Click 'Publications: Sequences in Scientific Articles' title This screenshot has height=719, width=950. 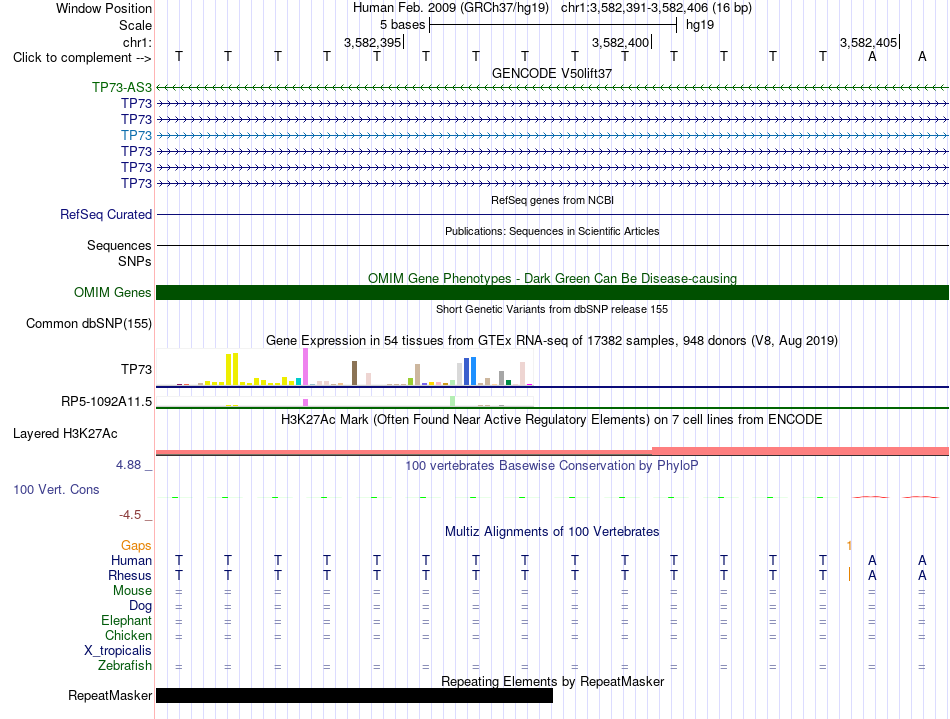point(552,231)
